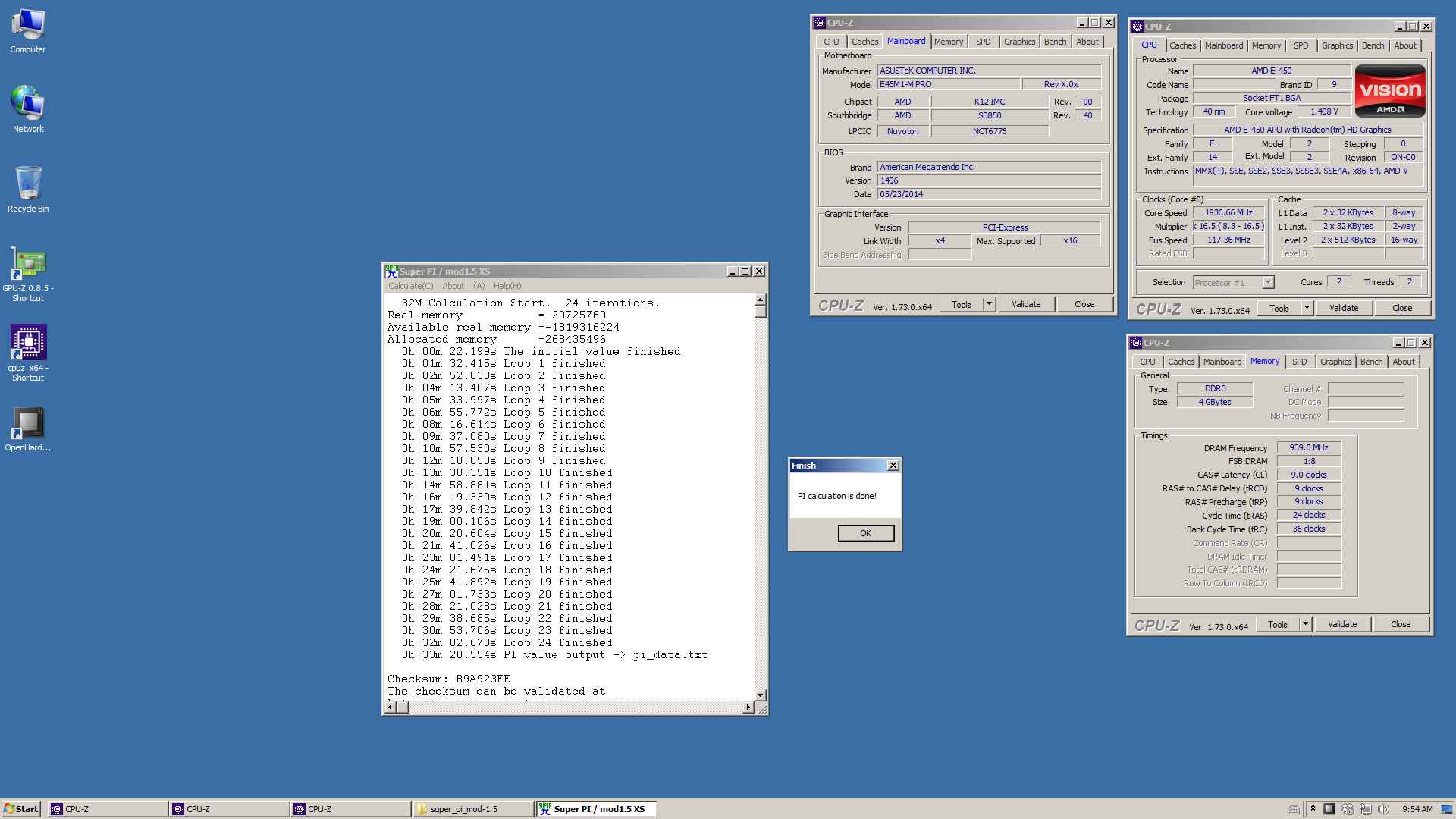Open the Computer desktop icon
The width and height of the screenshot is (1456, 819).
[x=28, y=30]
